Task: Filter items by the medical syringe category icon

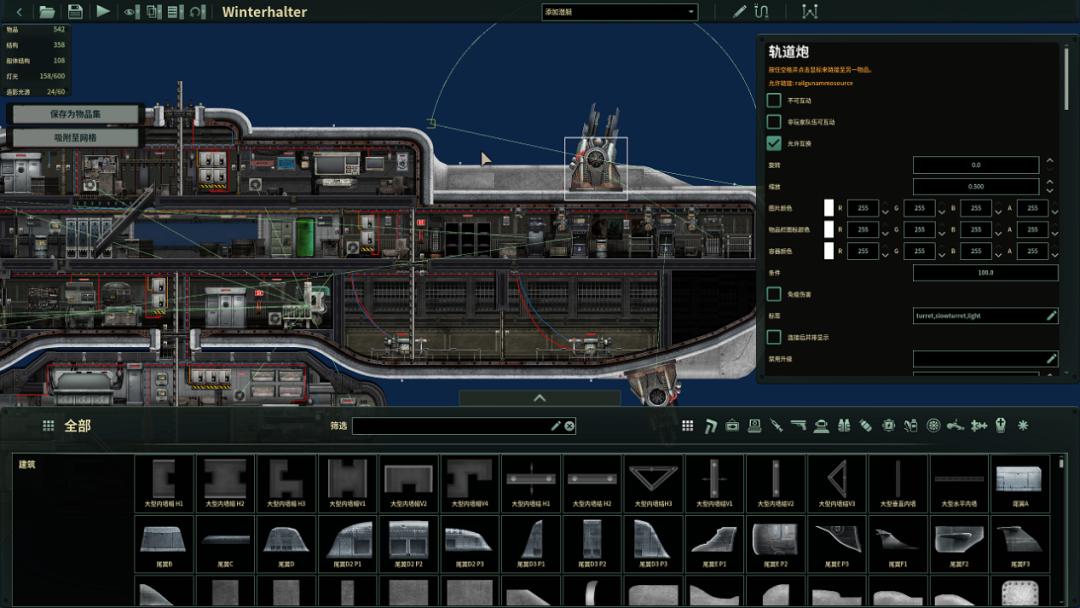Action: [x=776, y=426]
